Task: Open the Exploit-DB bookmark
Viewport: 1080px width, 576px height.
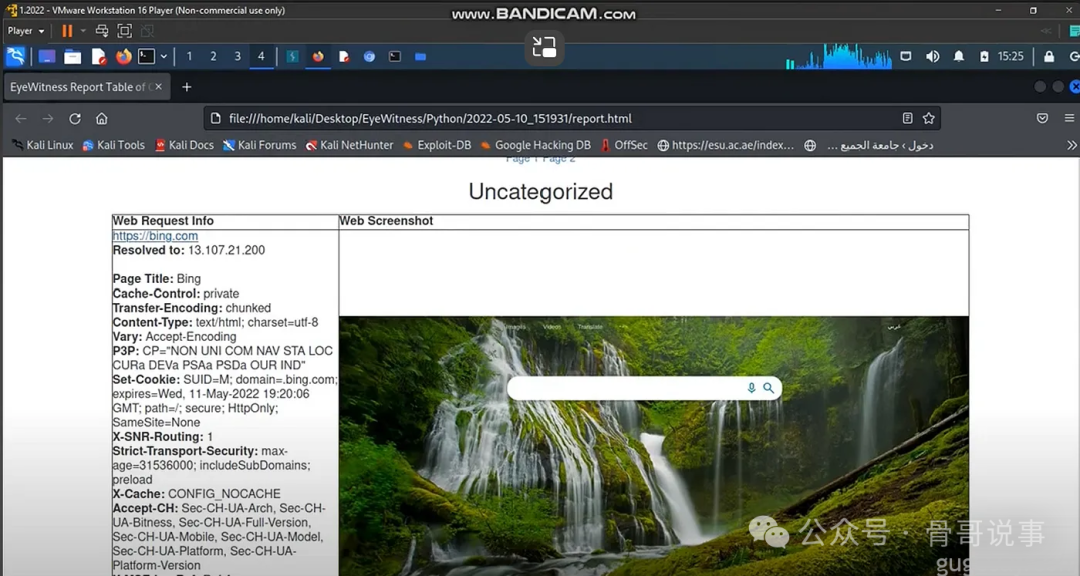Action: tap(437, 145)
